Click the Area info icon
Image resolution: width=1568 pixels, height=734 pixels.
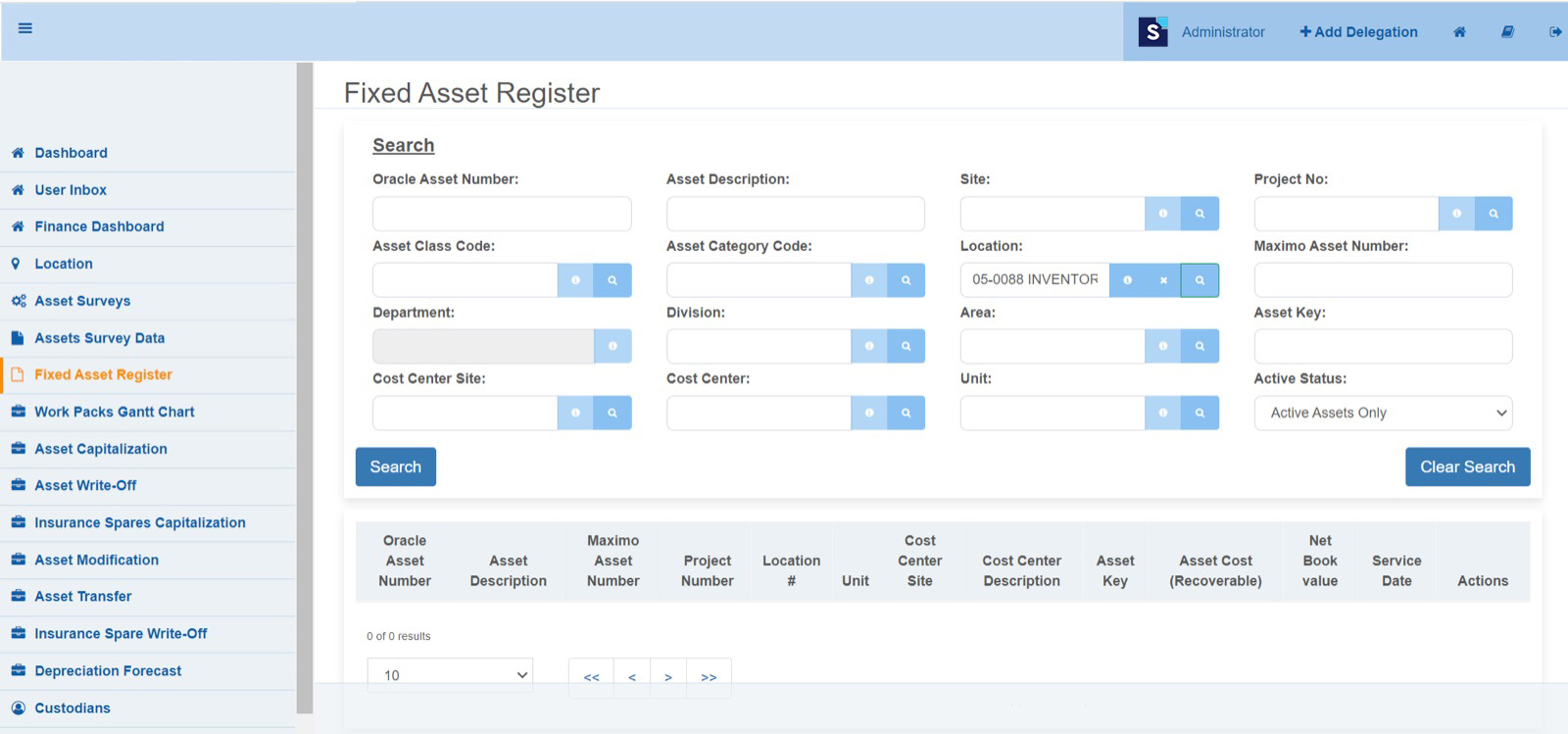coord(1163,346)
